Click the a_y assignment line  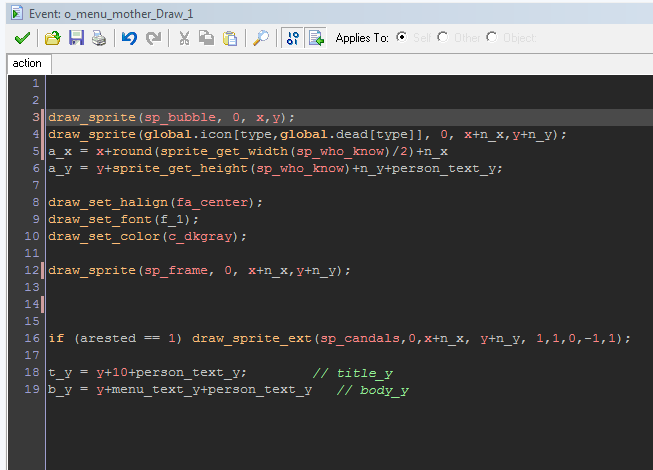[275, 169]
